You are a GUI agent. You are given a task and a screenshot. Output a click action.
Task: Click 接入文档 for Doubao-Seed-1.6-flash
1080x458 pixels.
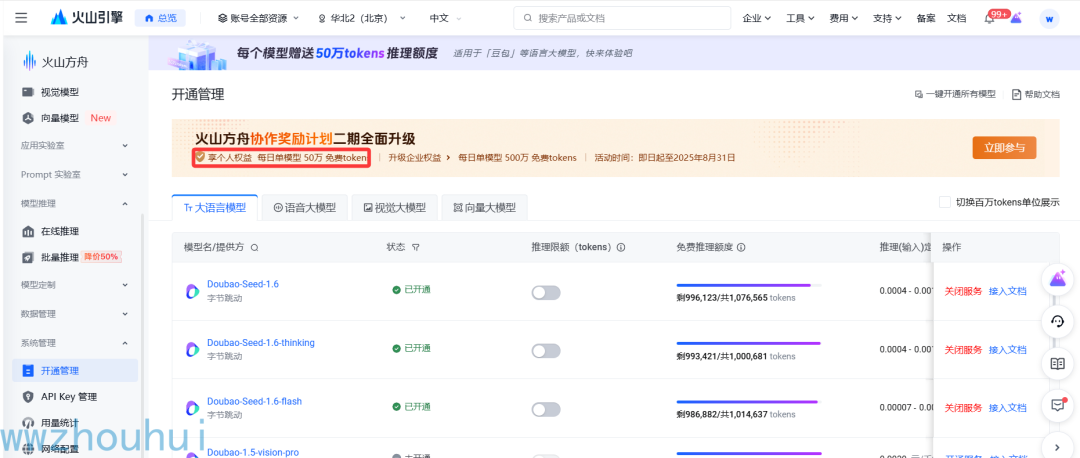1008,408
